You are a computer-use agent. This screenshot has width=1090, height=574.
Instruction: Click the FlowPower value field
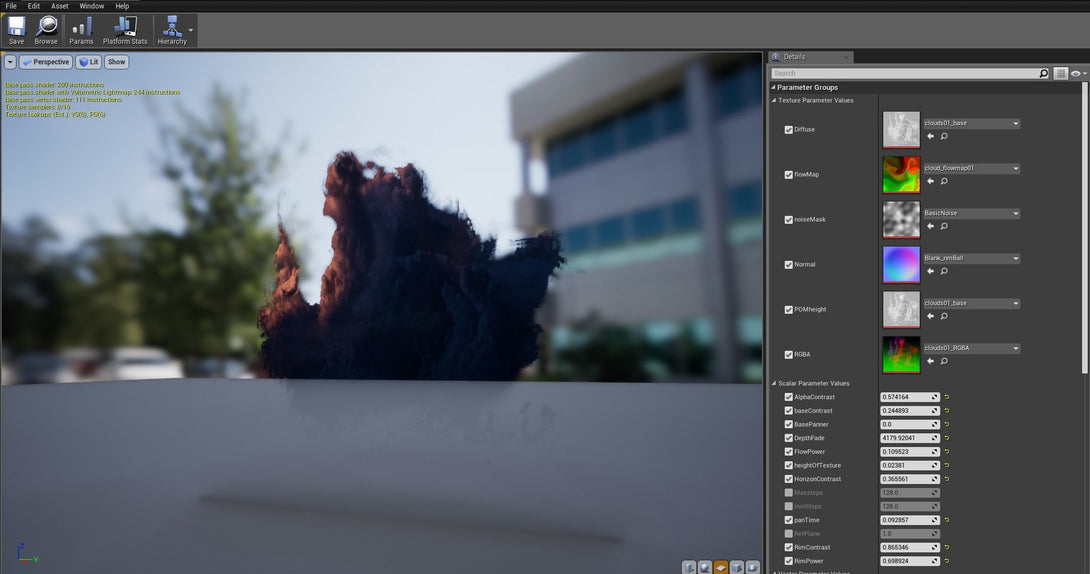(910, 452)
